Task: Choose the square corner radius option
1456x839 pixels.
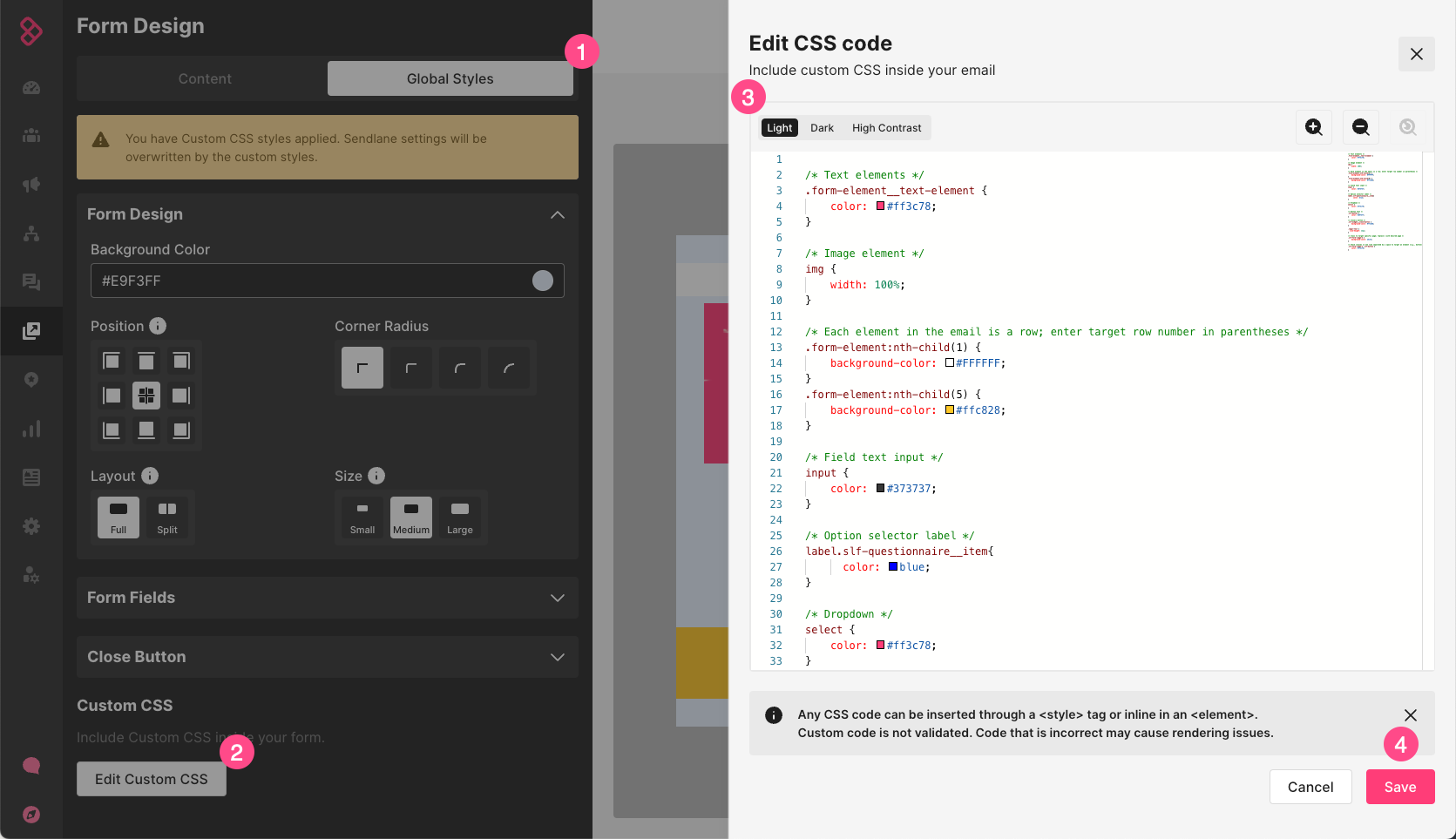Action: click(362, 368)
